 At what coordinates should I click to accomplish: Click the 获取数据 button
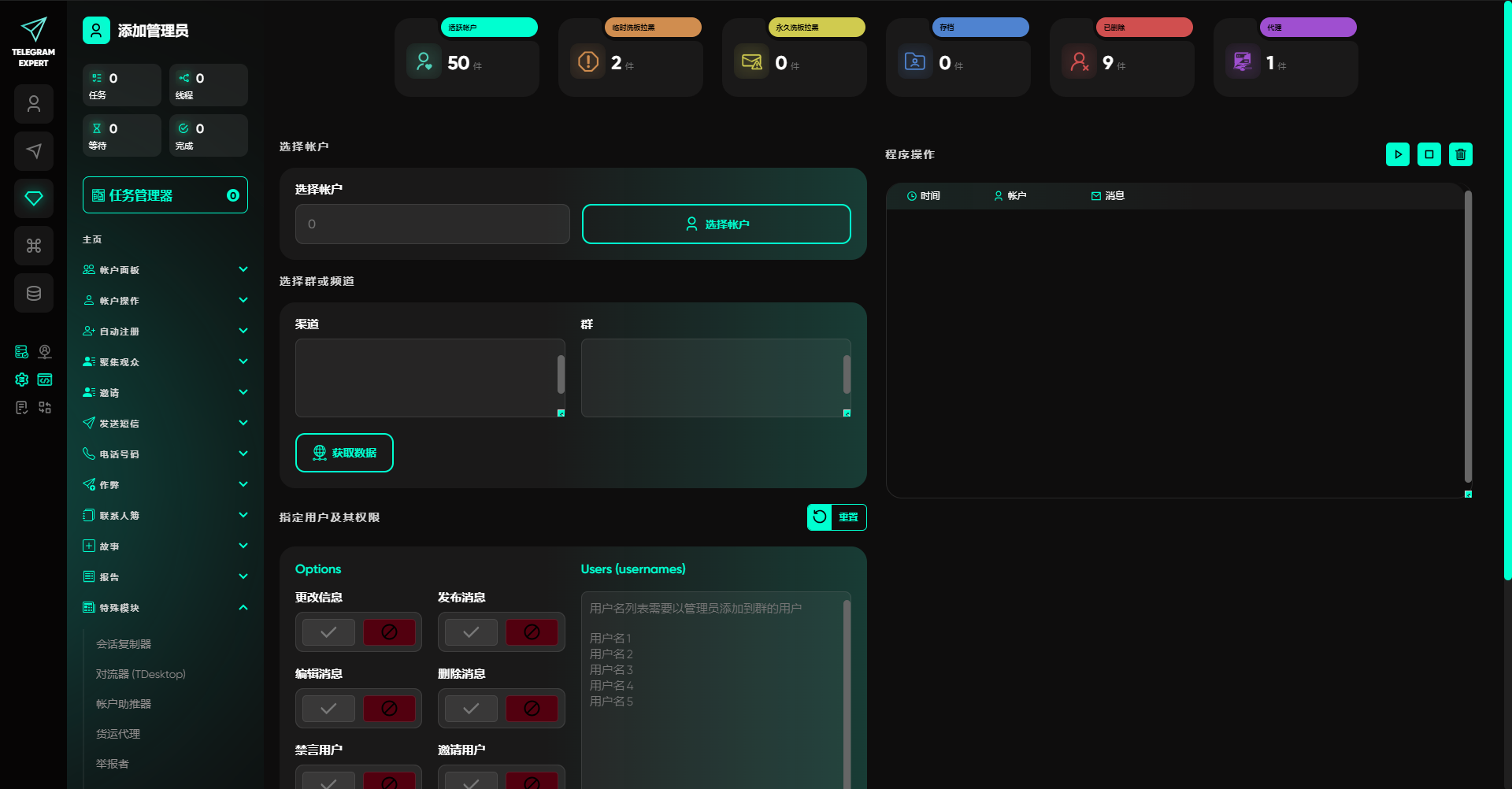[x=344, y=453]
